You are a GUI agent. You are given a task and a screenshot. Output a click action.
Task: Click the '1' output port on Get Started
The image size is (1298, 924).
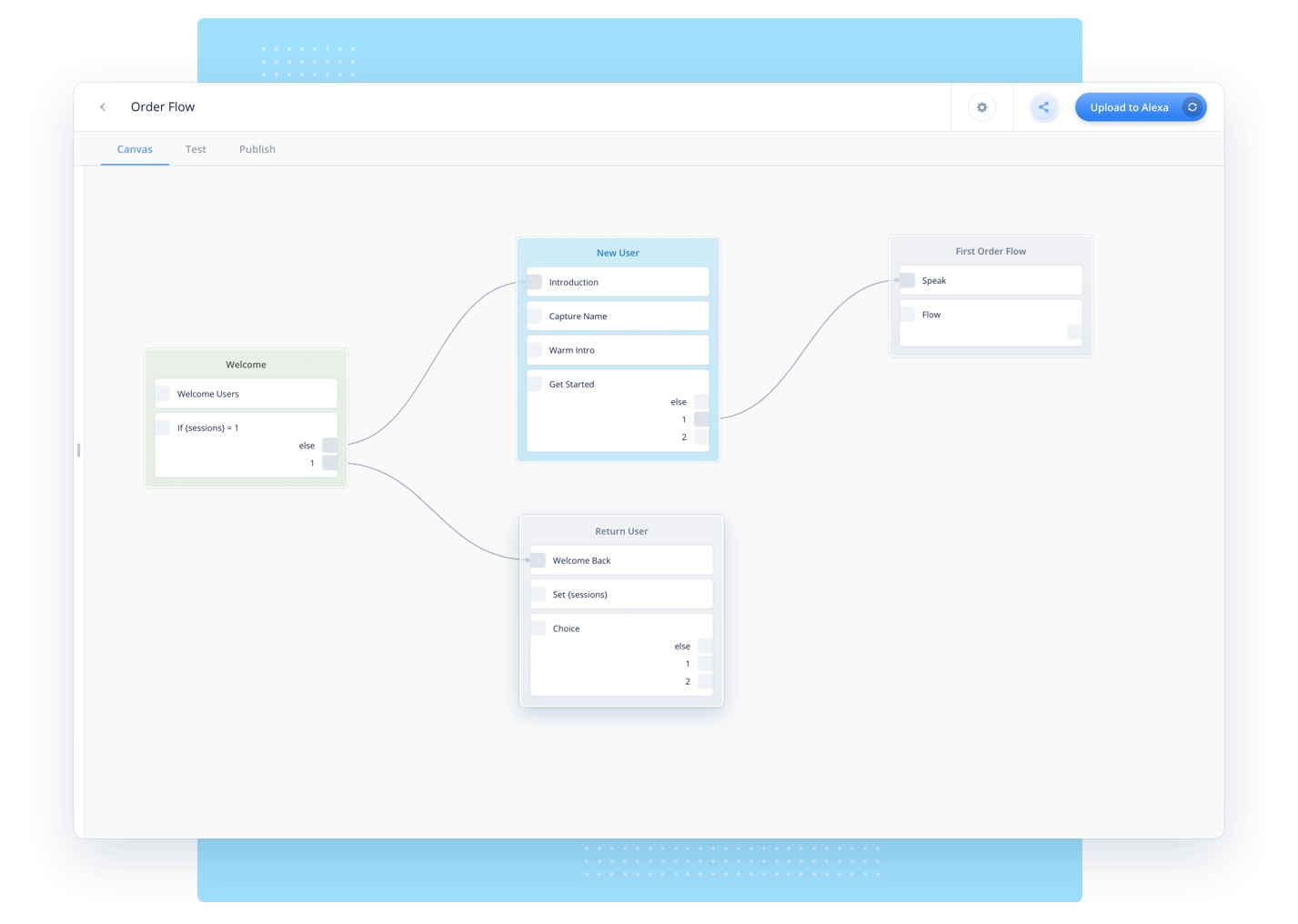(x=700, y=419)
